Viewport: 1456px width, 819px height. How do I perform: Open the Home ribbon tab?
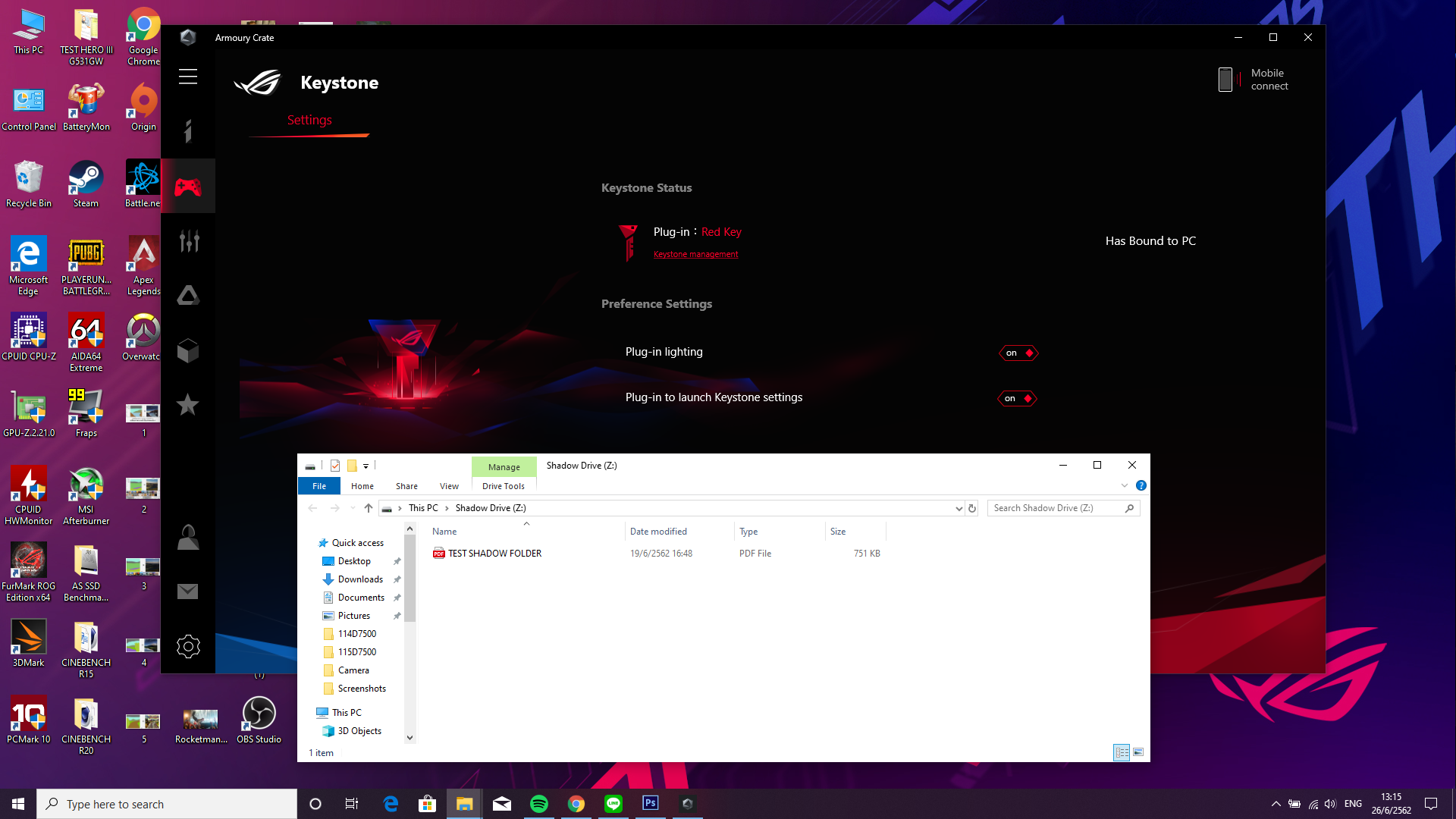(362, 486)
